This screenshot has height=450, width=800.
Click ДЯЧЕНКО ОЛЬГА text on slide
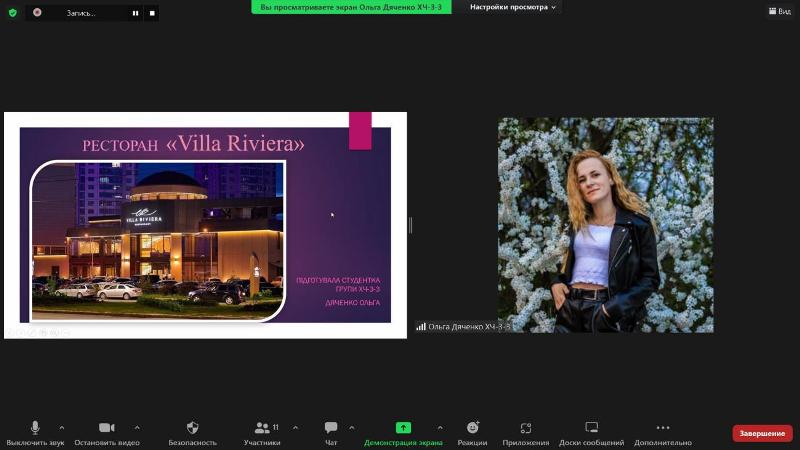[353, 303]
